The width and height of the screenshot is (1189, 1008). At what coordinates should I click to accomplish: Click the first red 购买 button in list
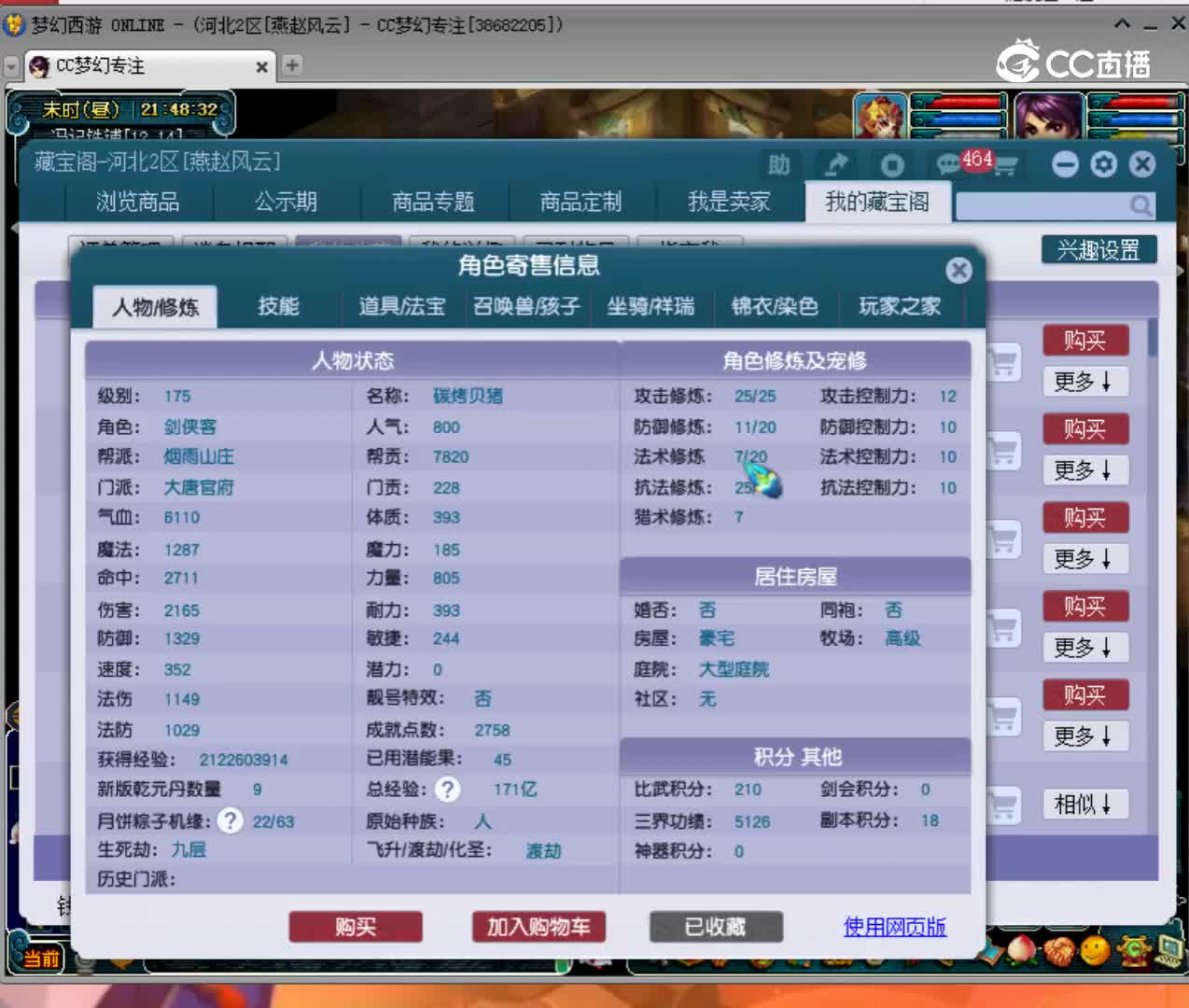tap(1085, 340)
